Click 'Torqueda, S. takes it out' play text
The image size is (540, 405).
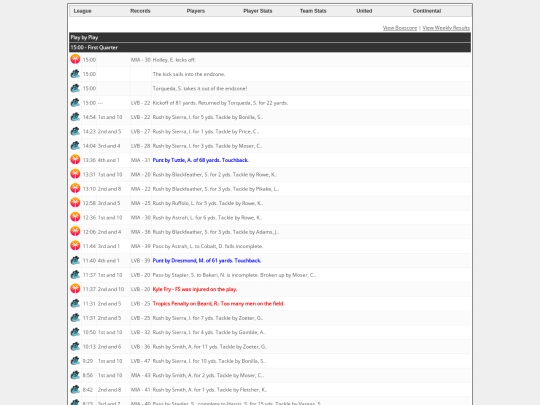pyautogui.click(x=200, y=89)
